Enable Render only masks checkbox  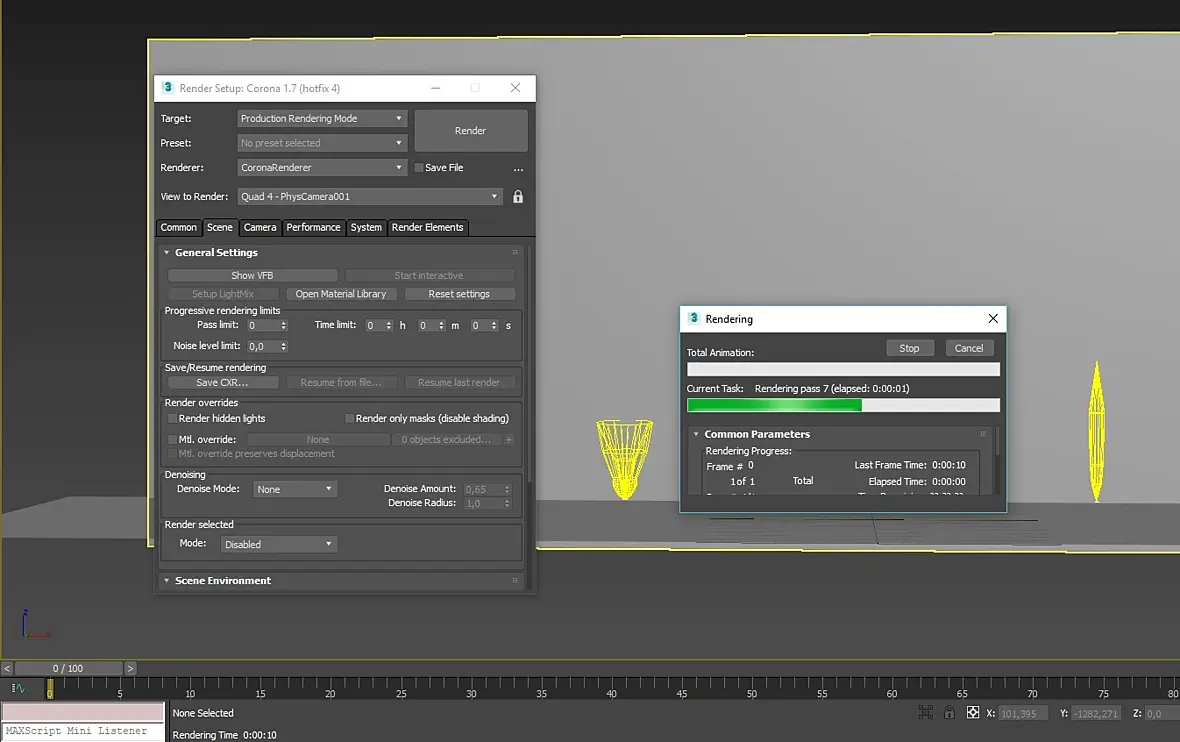349,418
